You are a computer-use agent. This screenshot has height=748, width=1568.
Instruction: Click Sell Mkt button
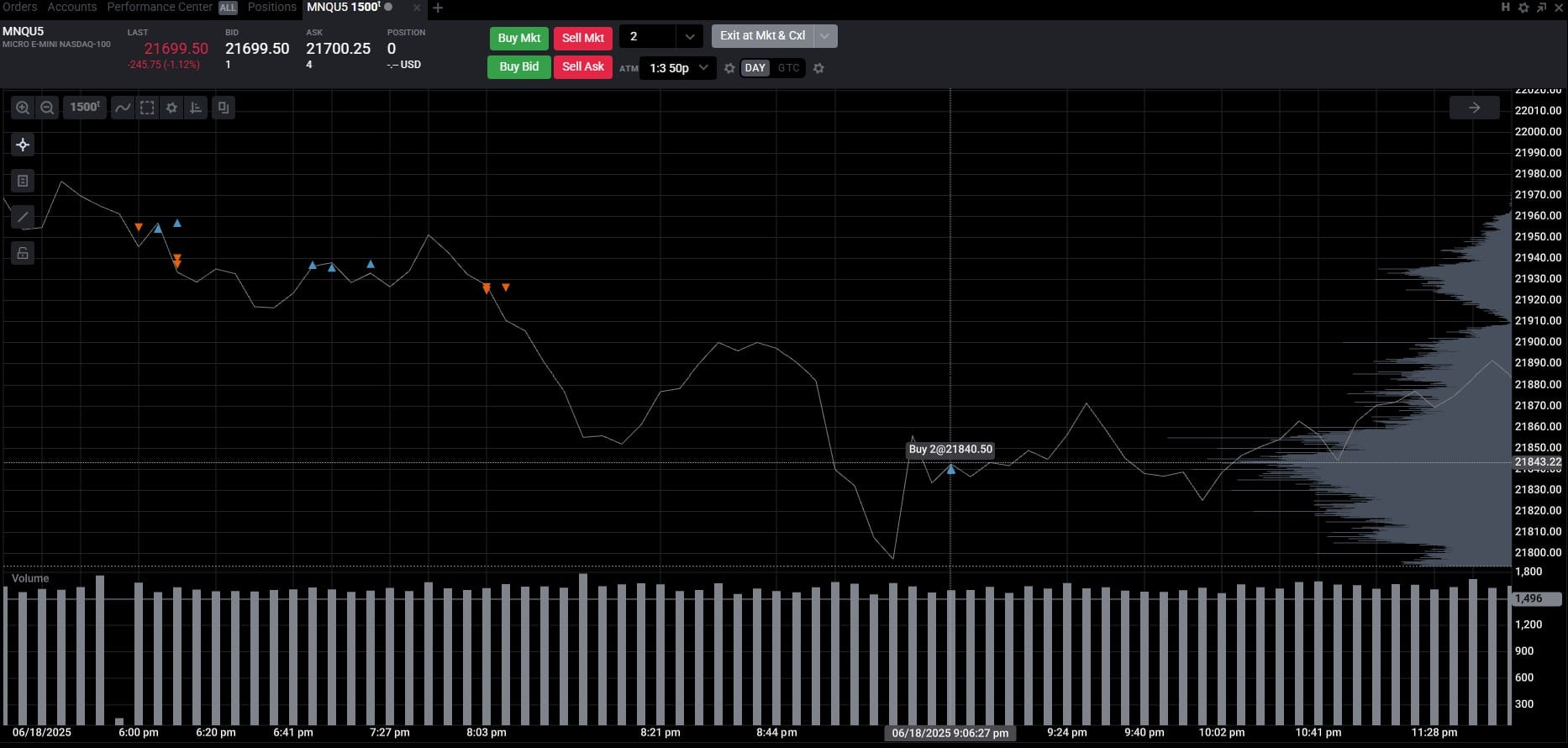click(583, 38)
